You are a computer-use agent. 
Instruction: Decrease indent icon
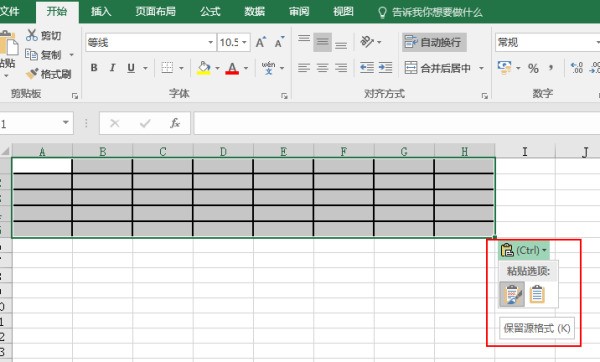tap(367, 68)
